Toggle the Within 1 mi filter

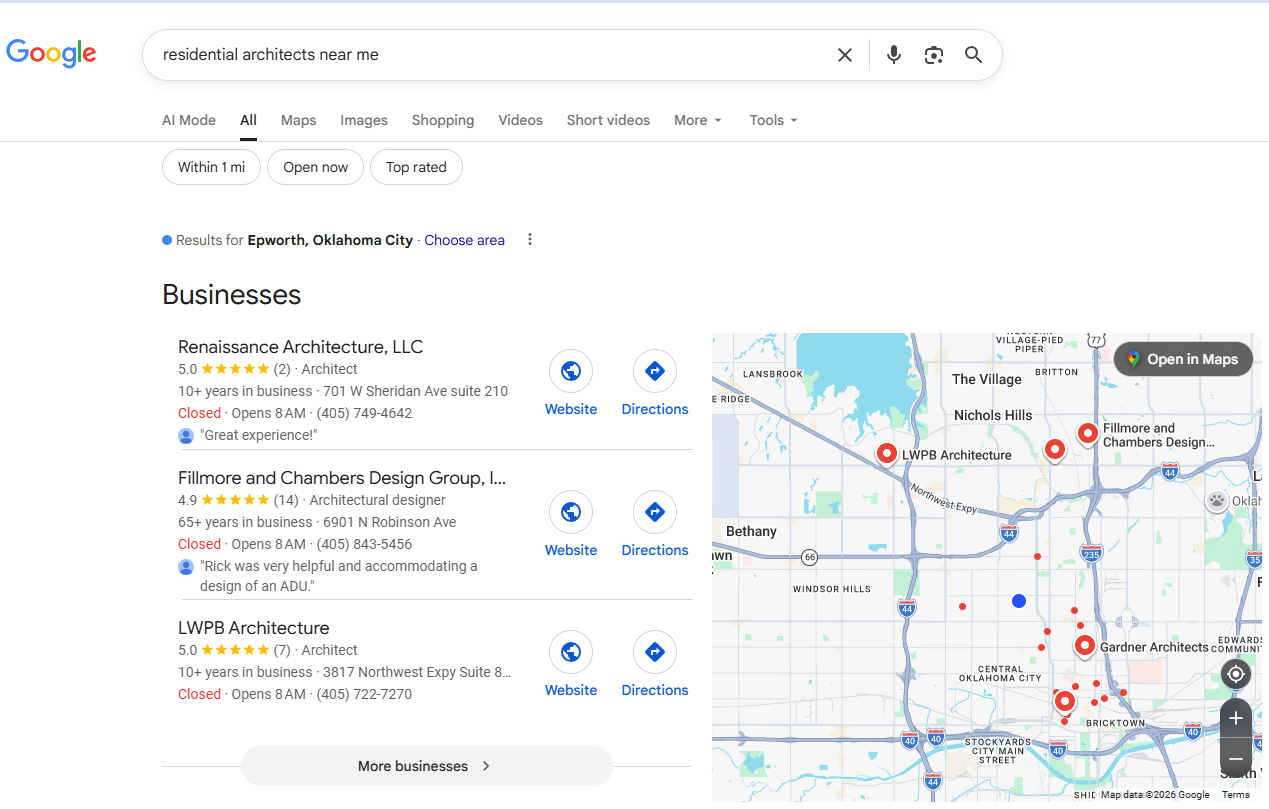211,167
